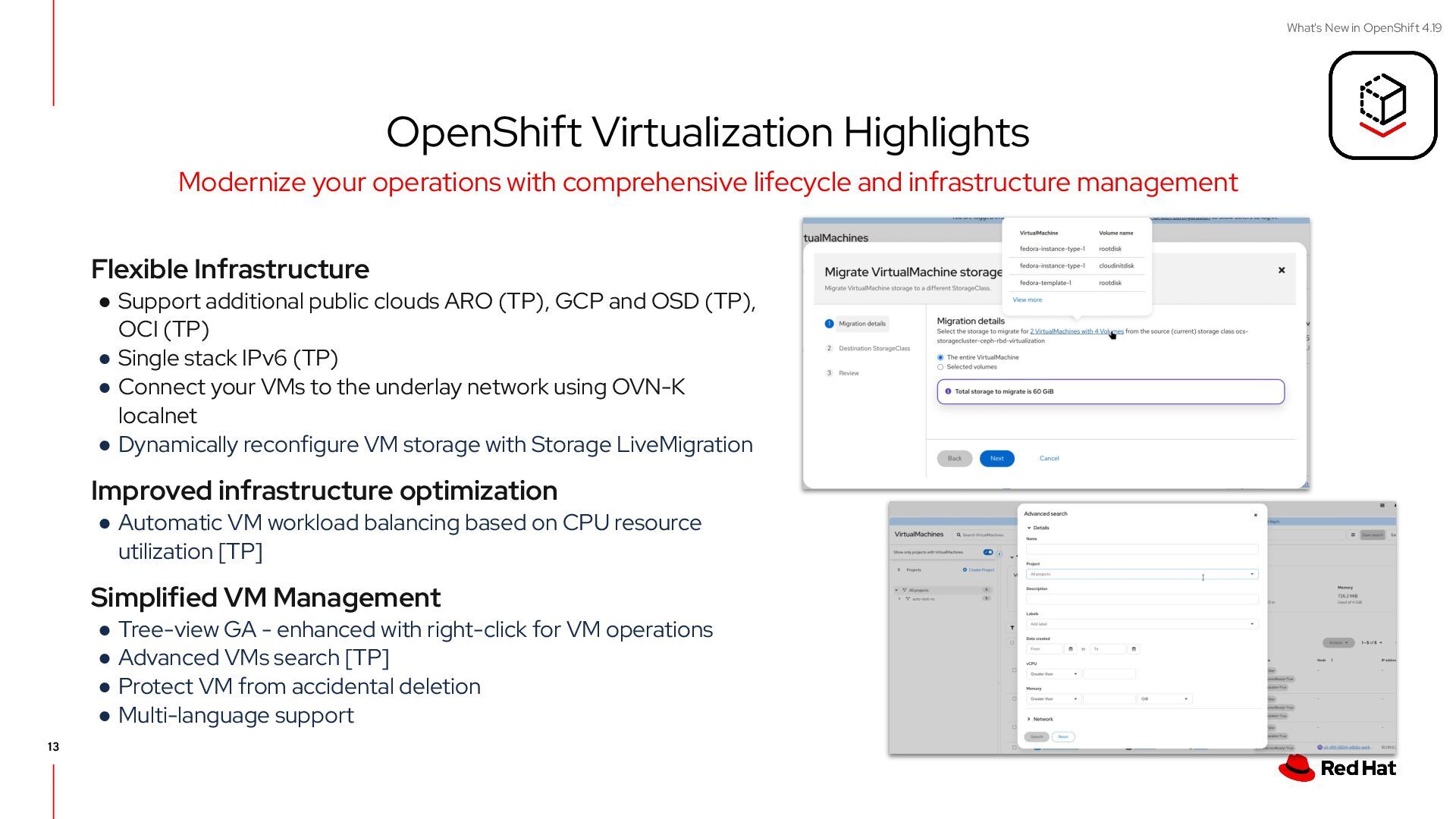The image size is (1456, 819).
Task: Click Cancel in the migrate wizard
Action: (x=1050, y=458)
